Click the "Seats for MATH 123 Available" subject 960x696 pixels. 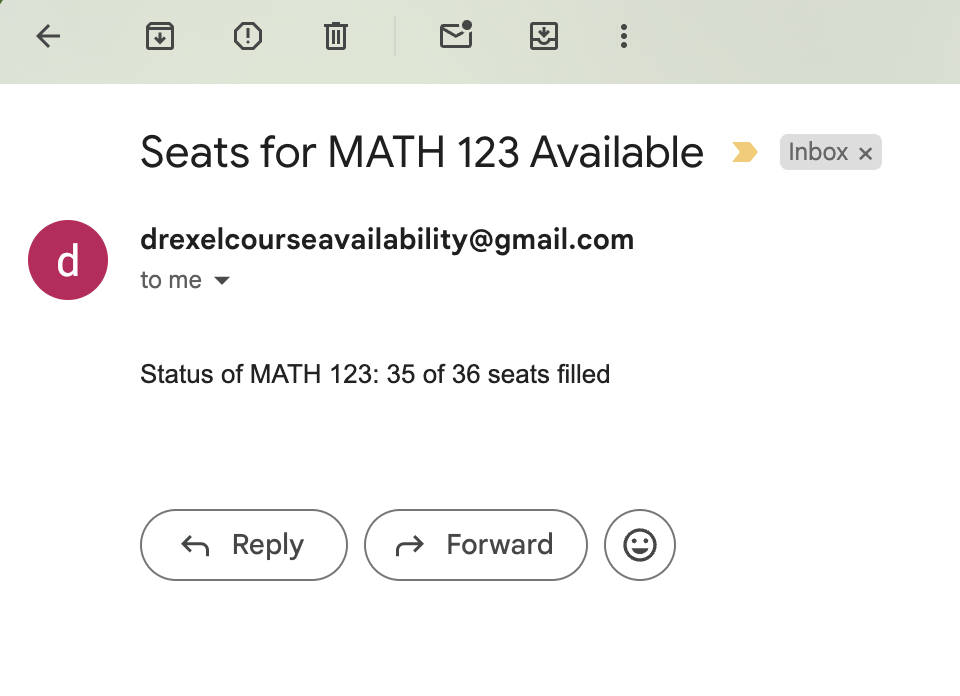tap(422, 153)
